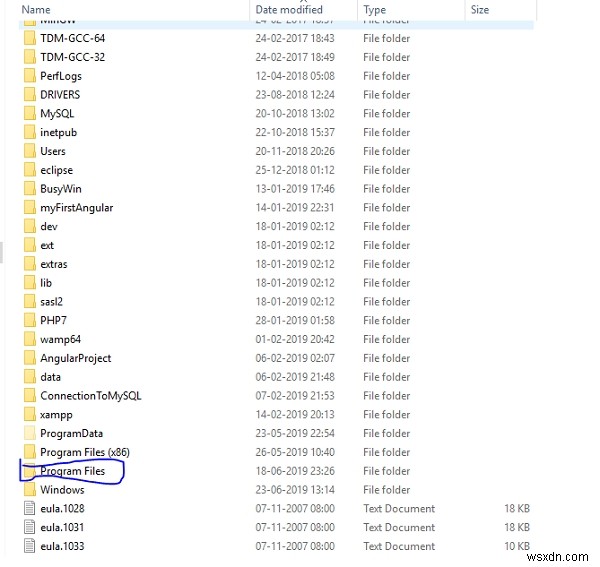600x567 pixels.
Task: Click date 20-11-2018 20:26 of Users
Action: tap(295, 151)
